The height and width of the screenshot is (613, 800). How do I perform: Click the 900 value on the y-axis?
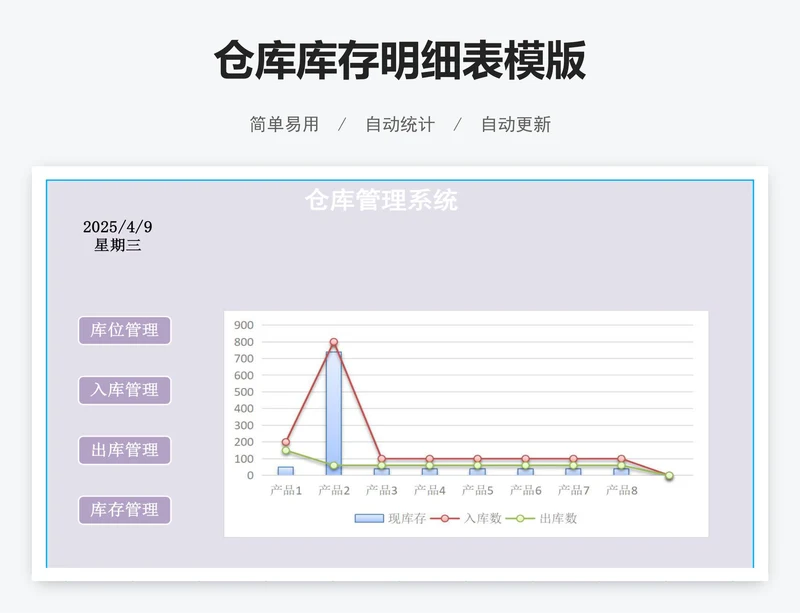(x=244, y=325)
